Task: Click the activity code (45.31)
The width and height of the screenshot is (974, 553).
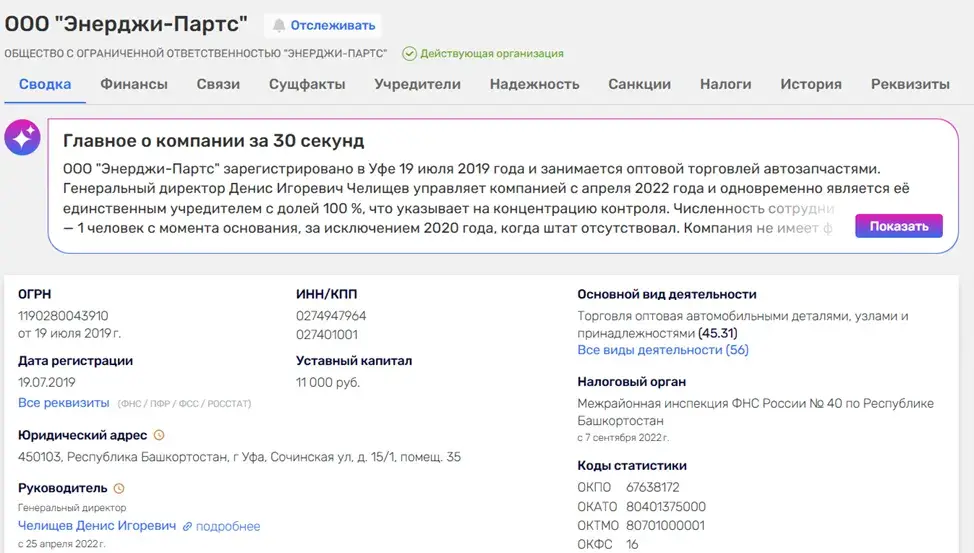Action: point(717,333)
